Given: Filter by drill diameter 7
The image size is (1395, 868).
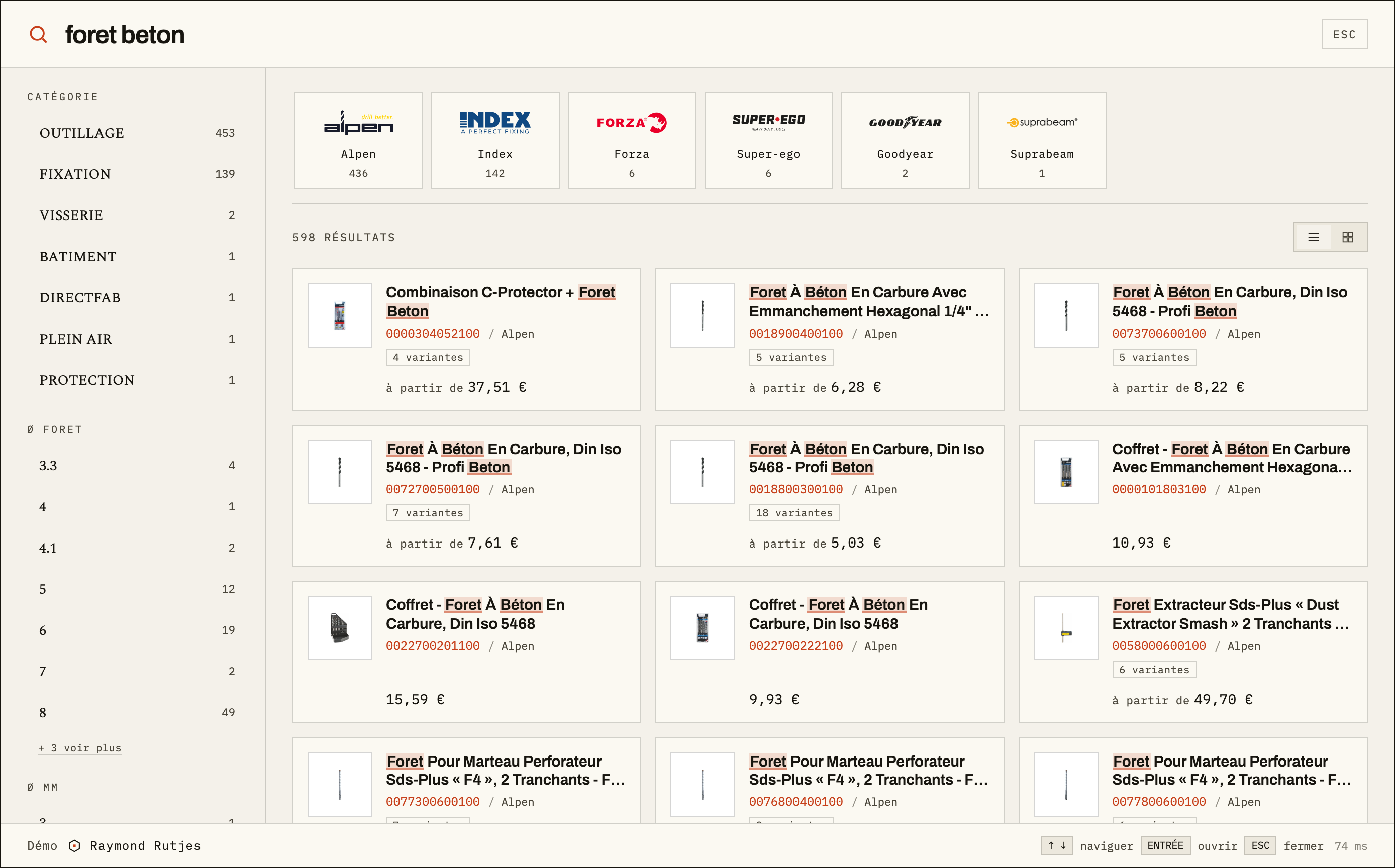Looking at the screenshot, I should click(137, 672).
